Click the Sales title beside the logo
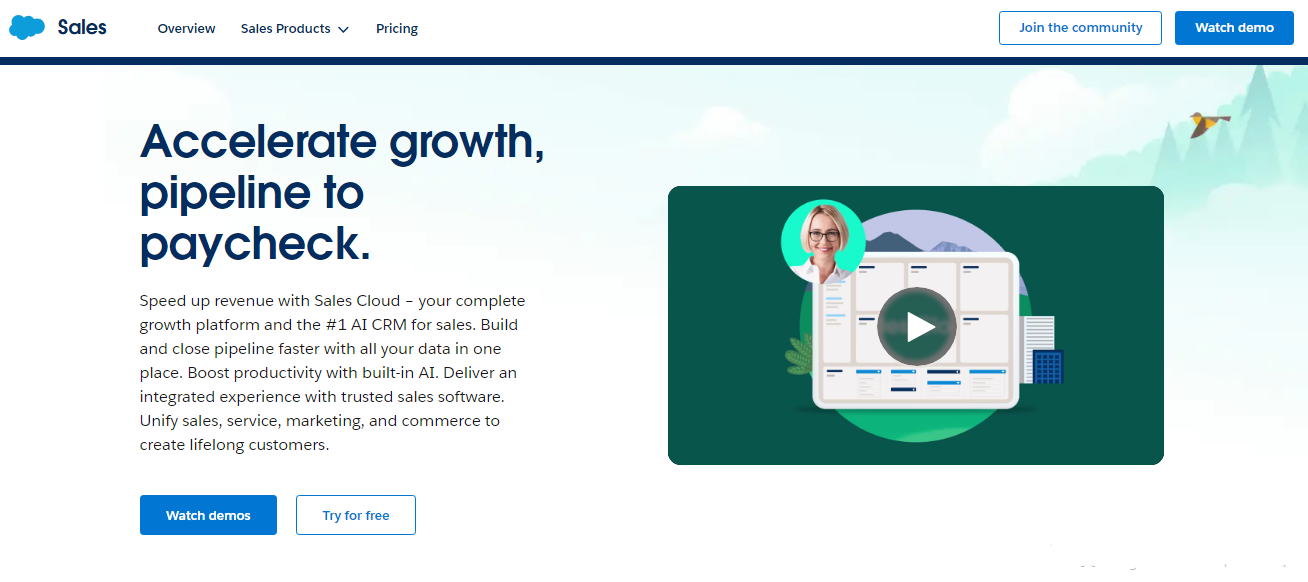Screen dimensions: 1308x582 (x=82, y=27)
